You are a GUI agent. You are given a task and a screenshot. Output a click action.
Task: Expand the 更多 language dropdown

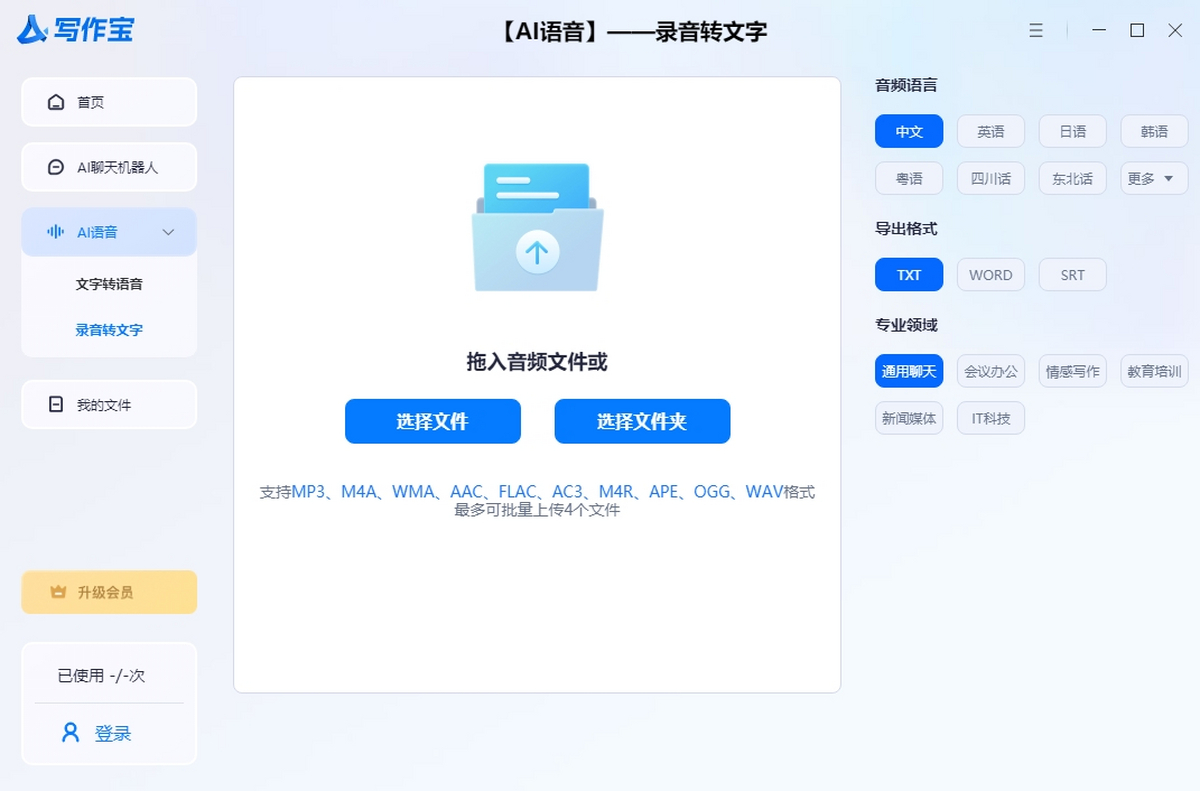point(1153,178)
